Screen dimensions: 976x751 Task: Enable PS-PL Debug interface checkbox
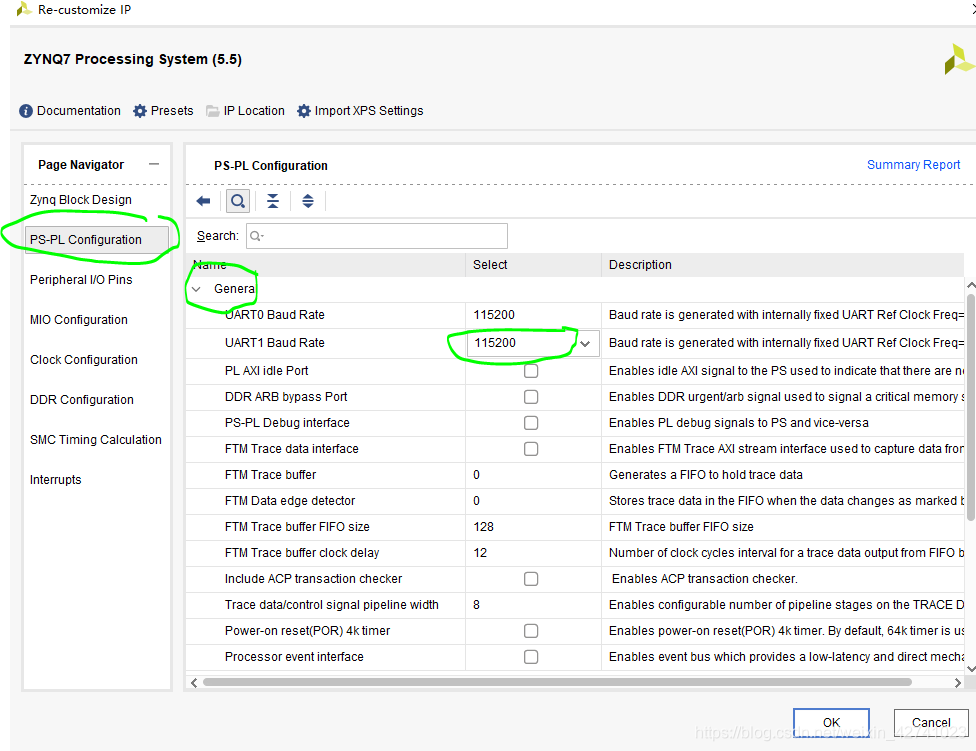[x=531, y=423]
